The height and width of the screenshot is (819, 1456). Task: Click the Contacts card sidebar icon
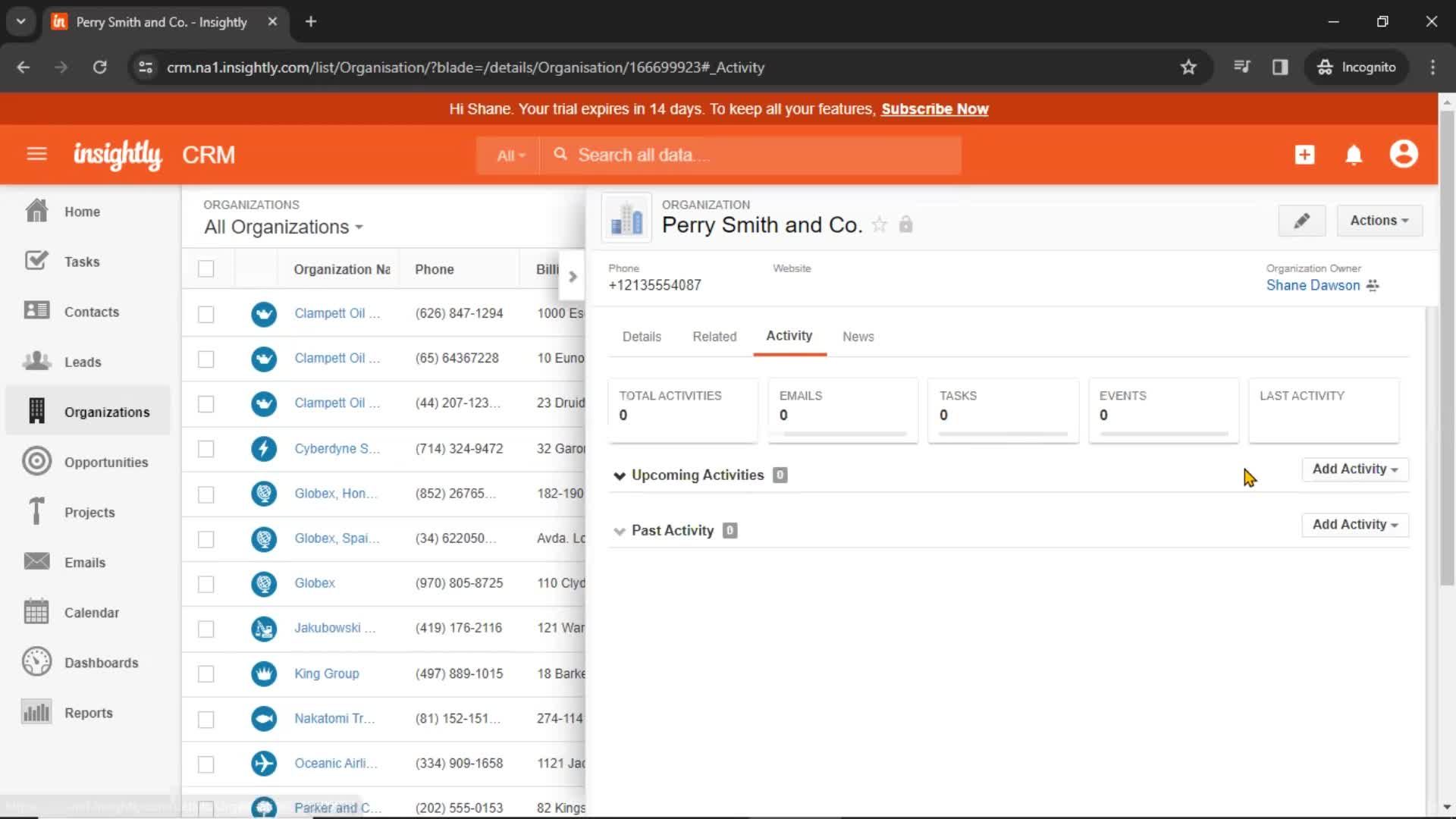[36, 311]
